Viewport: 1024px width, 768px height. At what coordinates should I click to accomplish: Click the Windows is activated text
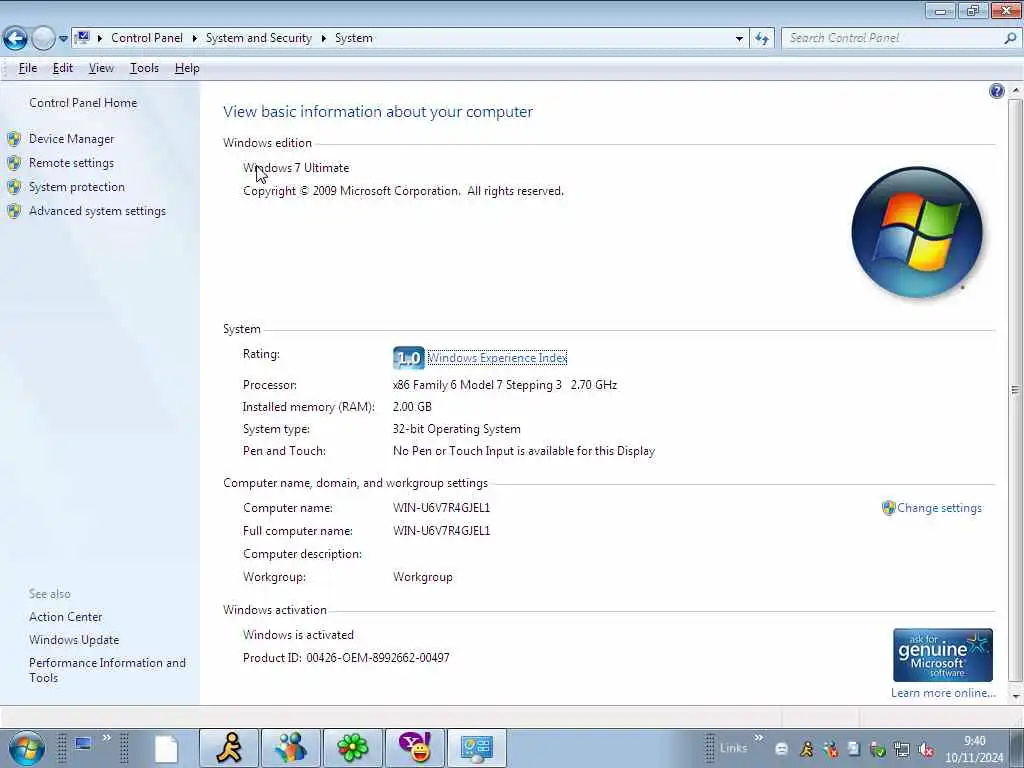(x=298, y=635)
